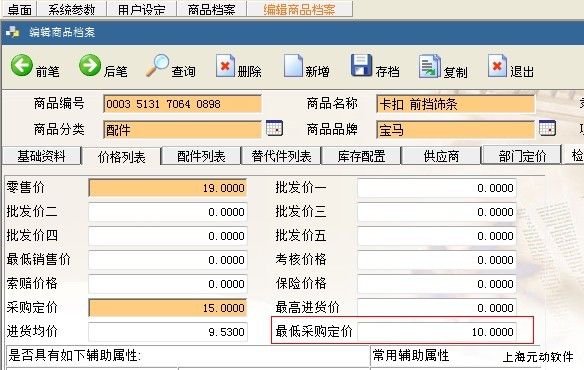Open the 价格列表 tab
The height and width of the screenshot is (370, 584).
tap(121, 156)
